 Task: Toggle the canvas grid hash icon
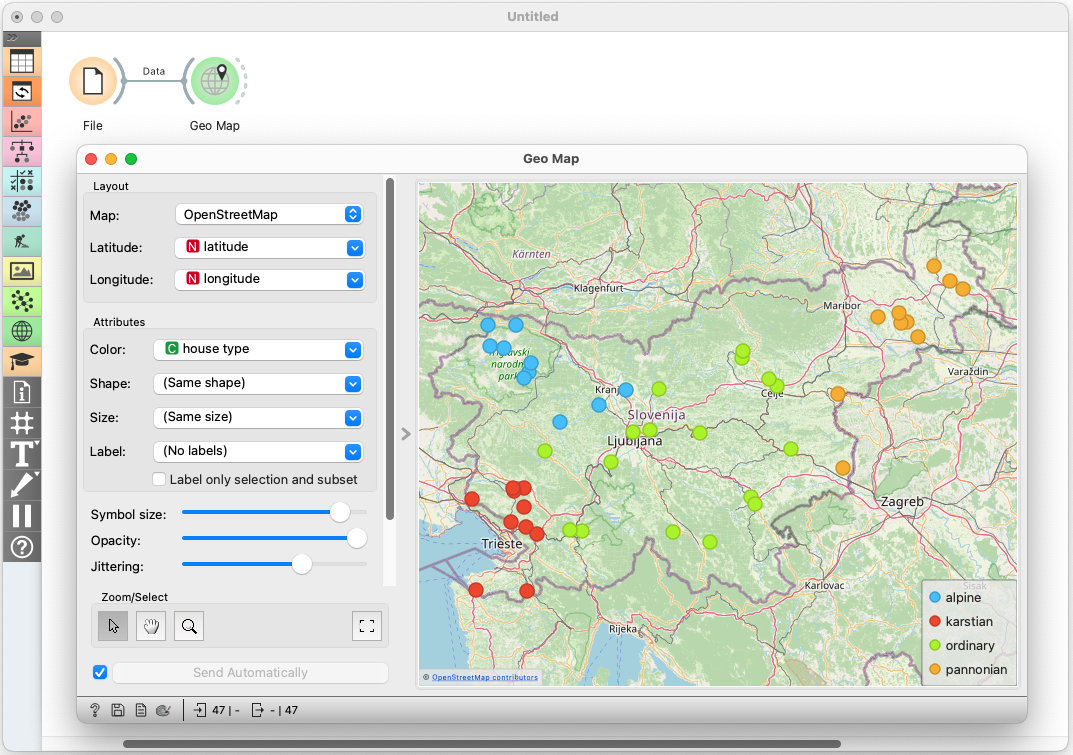tap(22, 423)
